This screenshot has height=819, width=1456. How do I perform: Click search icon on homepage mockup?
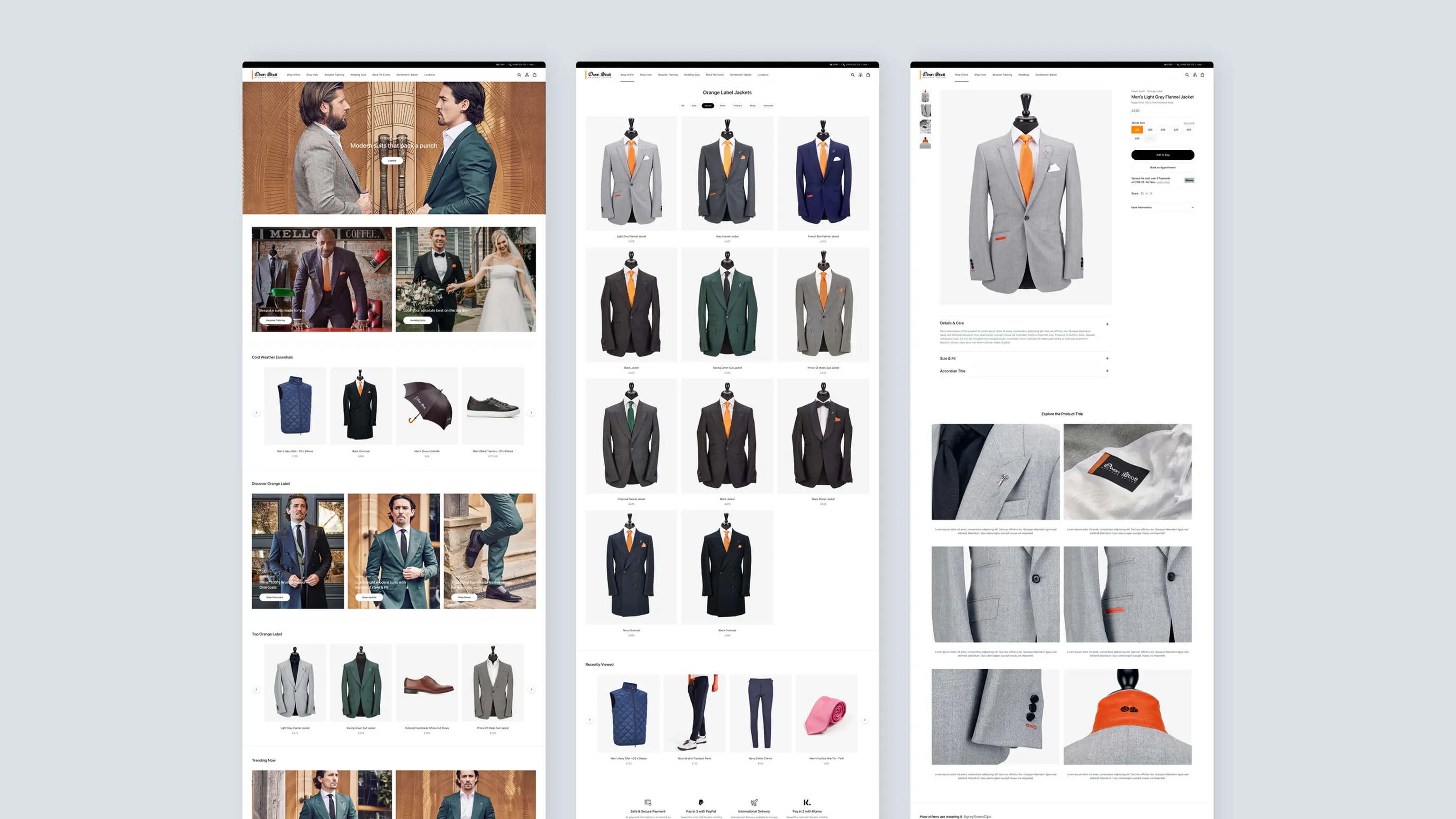coord(519,74)
